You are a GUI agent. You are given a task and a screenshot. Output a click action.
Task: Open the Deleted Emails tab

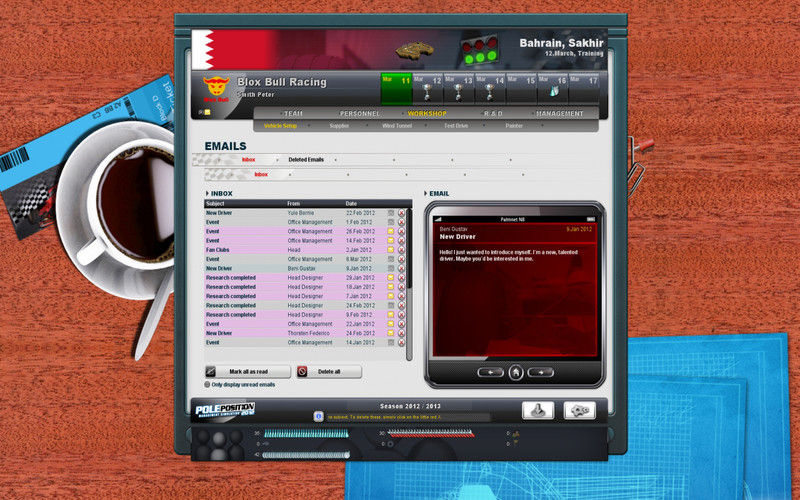tap(306, 160)
